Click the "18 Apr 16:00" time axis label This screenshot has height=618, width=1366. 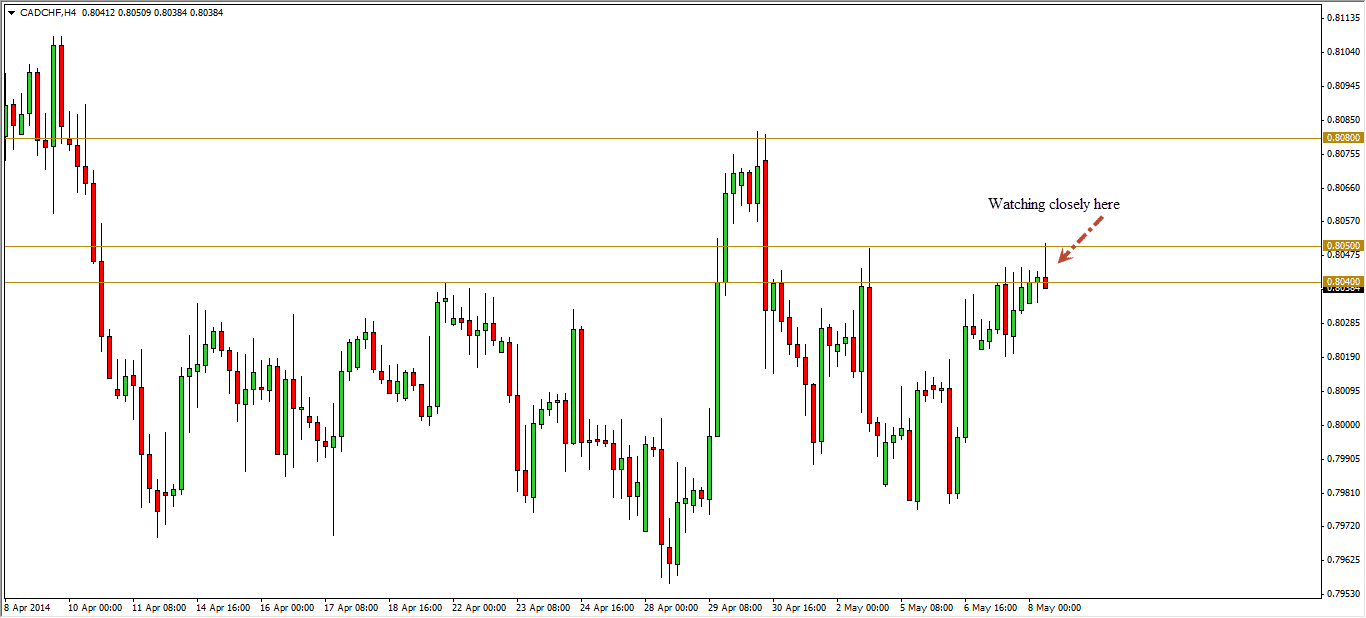tap(415, 607)
